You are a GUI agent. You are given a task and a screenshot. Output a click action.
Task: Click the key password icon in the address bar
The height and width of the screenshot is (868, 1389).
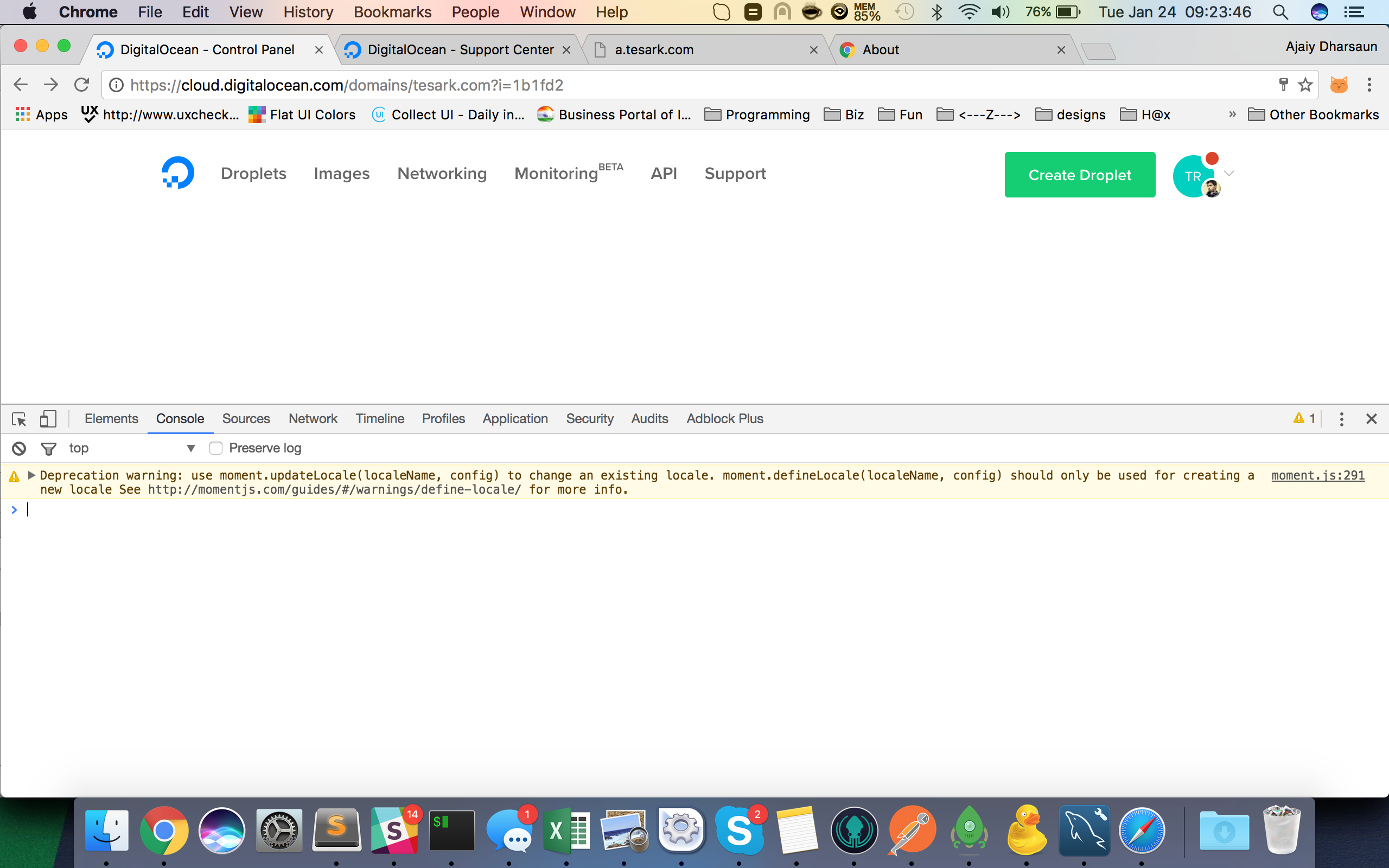(1283, 85)
